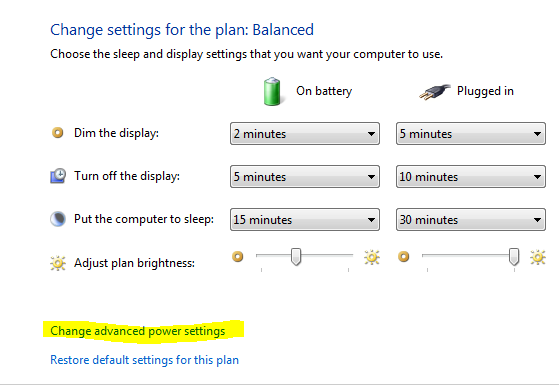This screenshot has height=386, width=559.
Task: Expand the Turn off display battery dropdown
Action: pos(305,176)
